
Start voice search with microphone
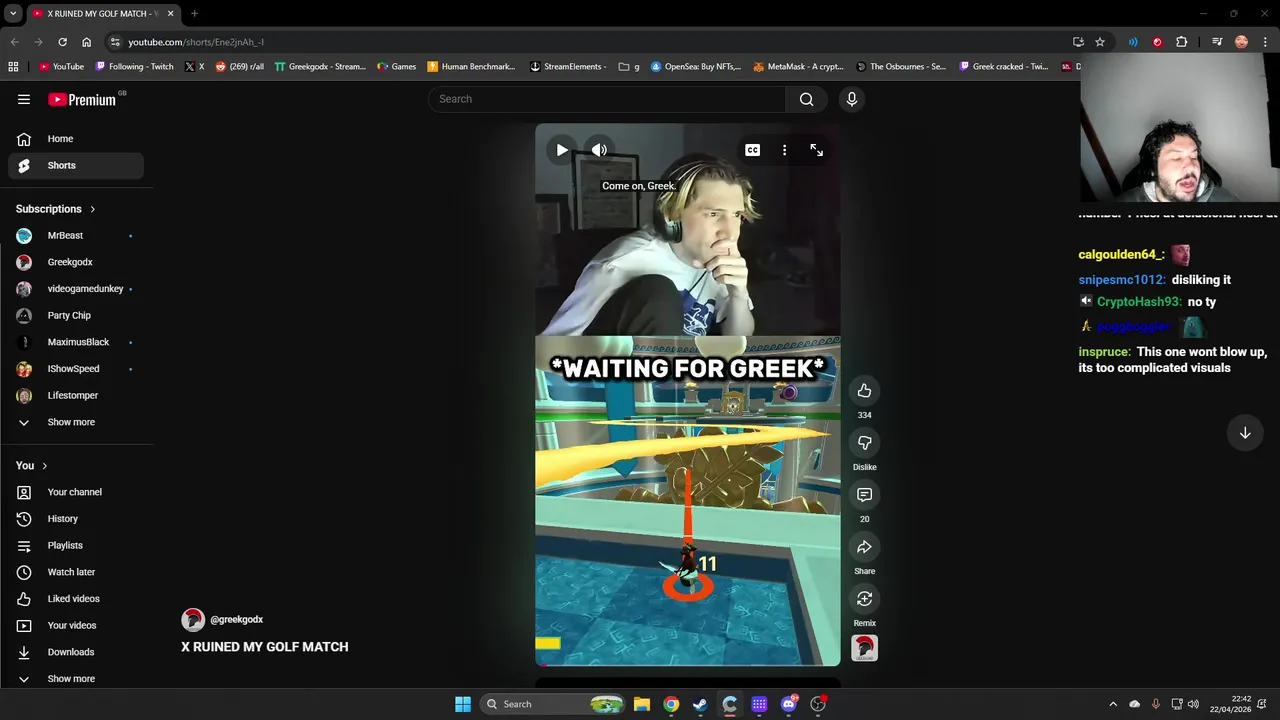pos(852,99)
